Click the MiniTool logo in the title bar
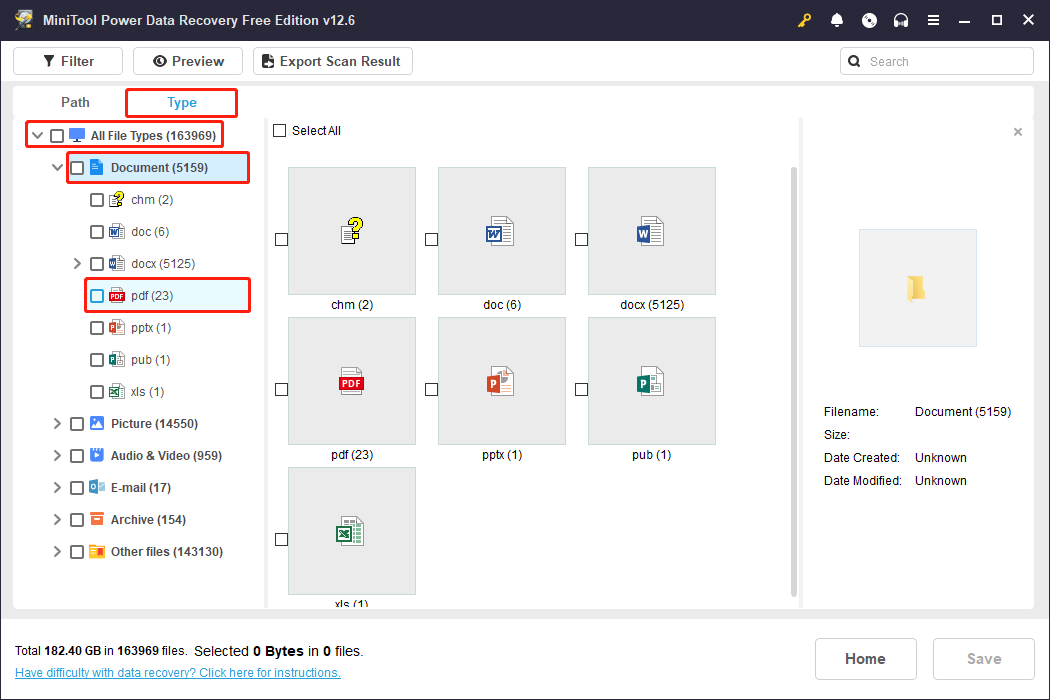This screenshot has width=1050, height=700. point(23,19)
